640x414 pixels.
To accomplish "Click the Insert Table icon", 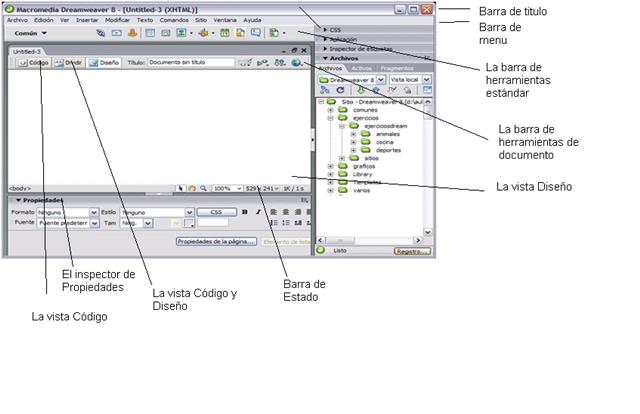I will 150,33.
